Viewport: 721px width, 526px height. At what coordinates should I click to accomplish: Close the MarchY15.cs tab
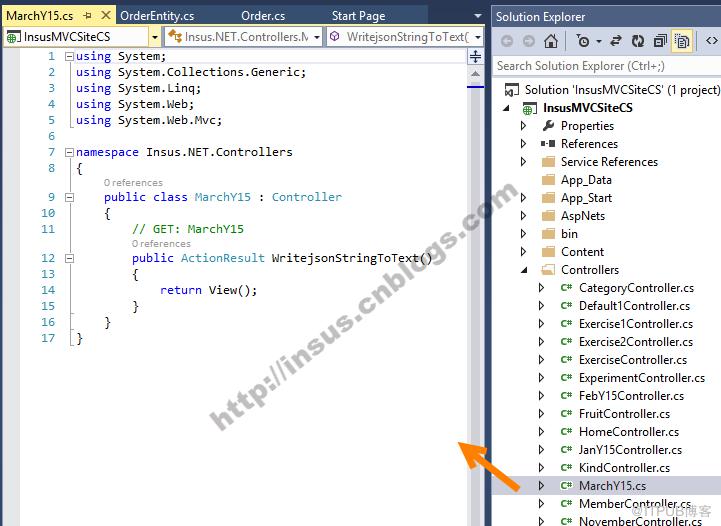point(106,16)
